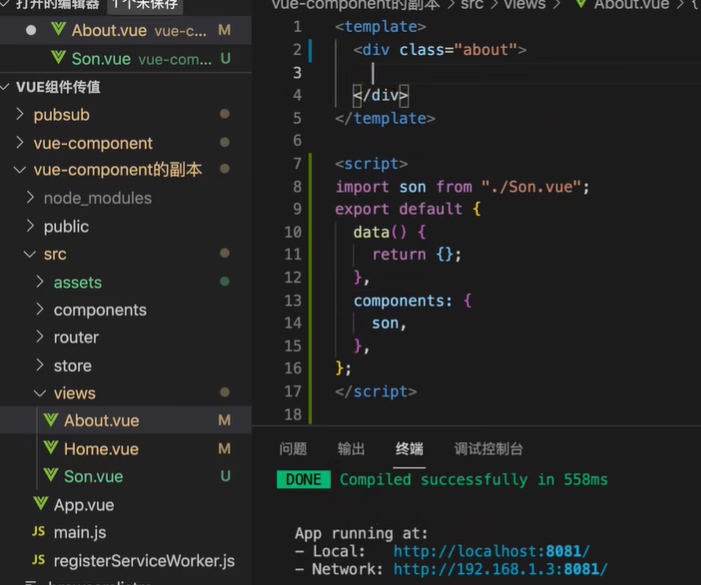Click the JS icon beside registerServiceWorker.js
This screenshot has height=585, width=701.
(x=38, y=560)
